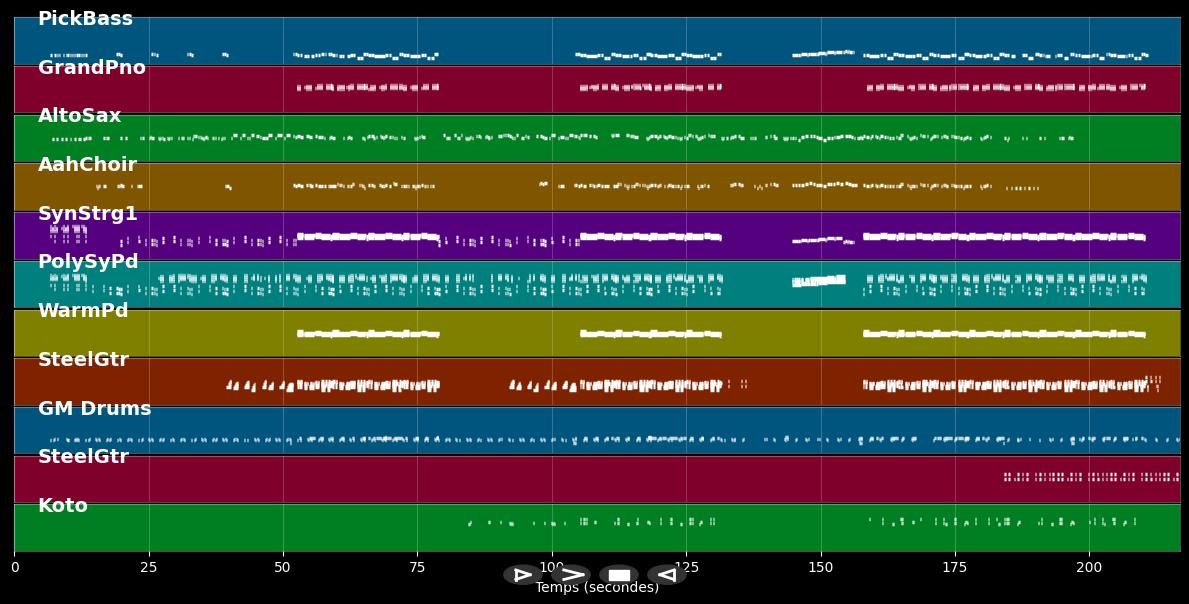Click the 50 second tick label
Image resolution: width=1189 pixels, height=604 pixels.
pyautogui.click(x=283, y=568)
